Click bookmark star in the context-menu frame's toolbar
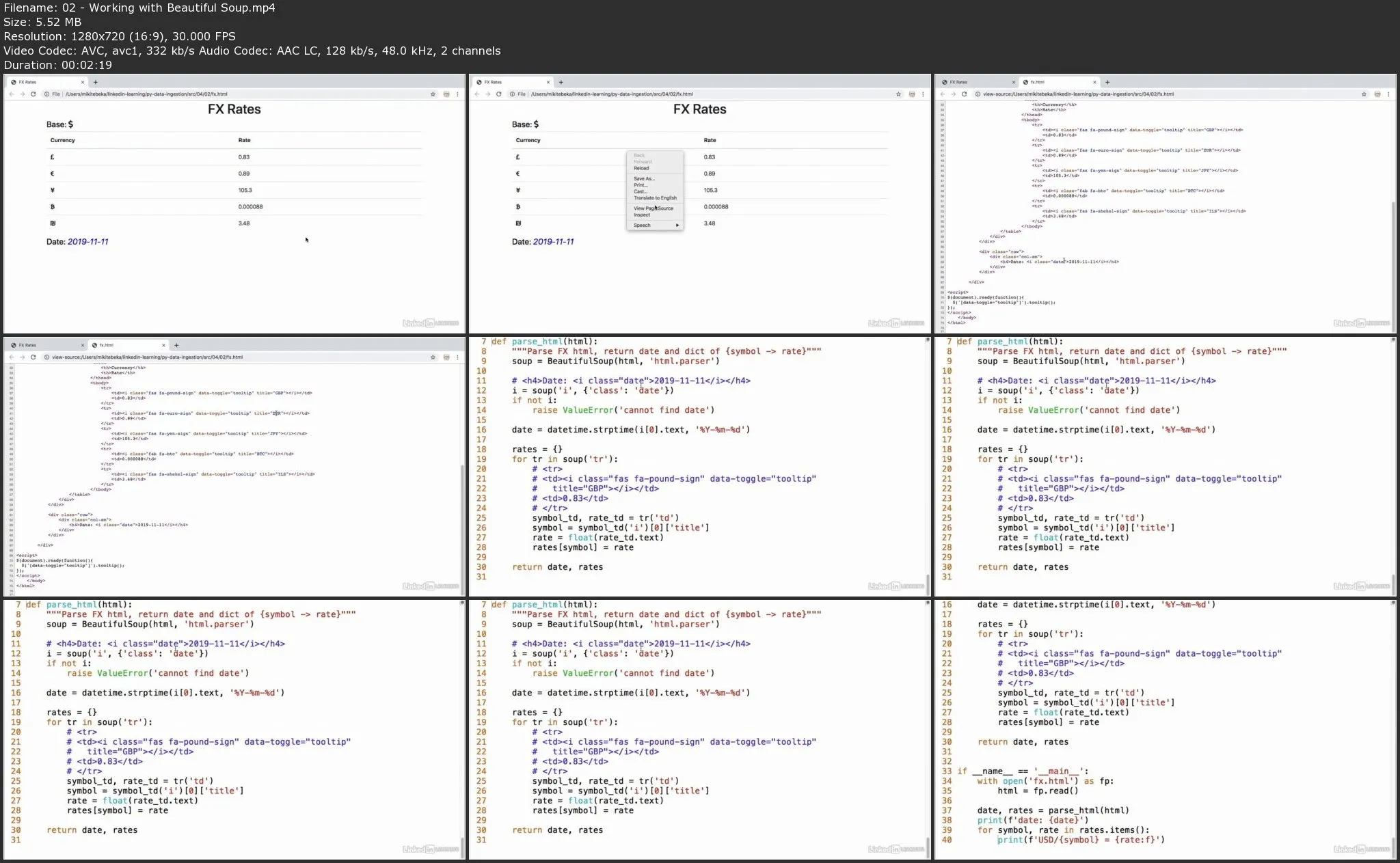This screenshot has height=863, width=1400. tap(898, 94)
